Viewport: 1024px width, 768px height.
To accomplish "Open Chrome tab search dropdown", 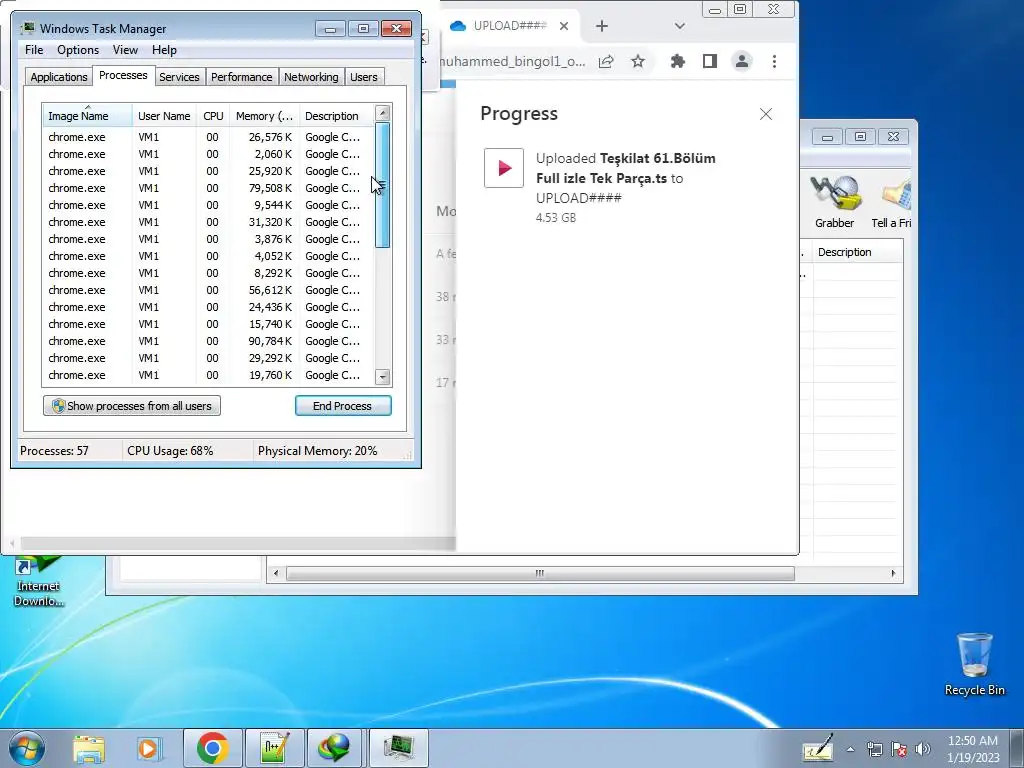I will pos(680,26).
